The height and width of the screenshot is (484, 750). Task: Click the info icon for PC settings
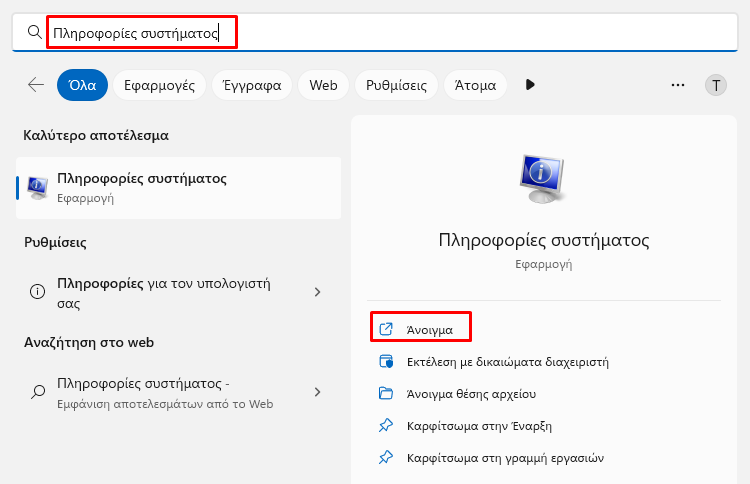37,291
